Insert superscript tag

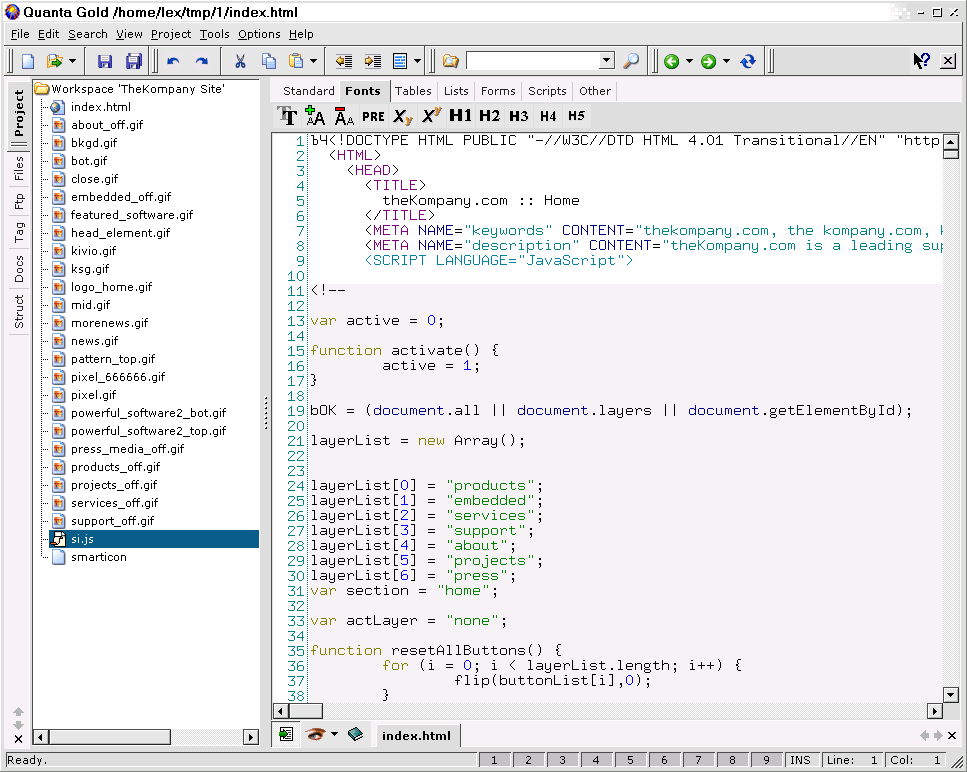coord(431,115)
